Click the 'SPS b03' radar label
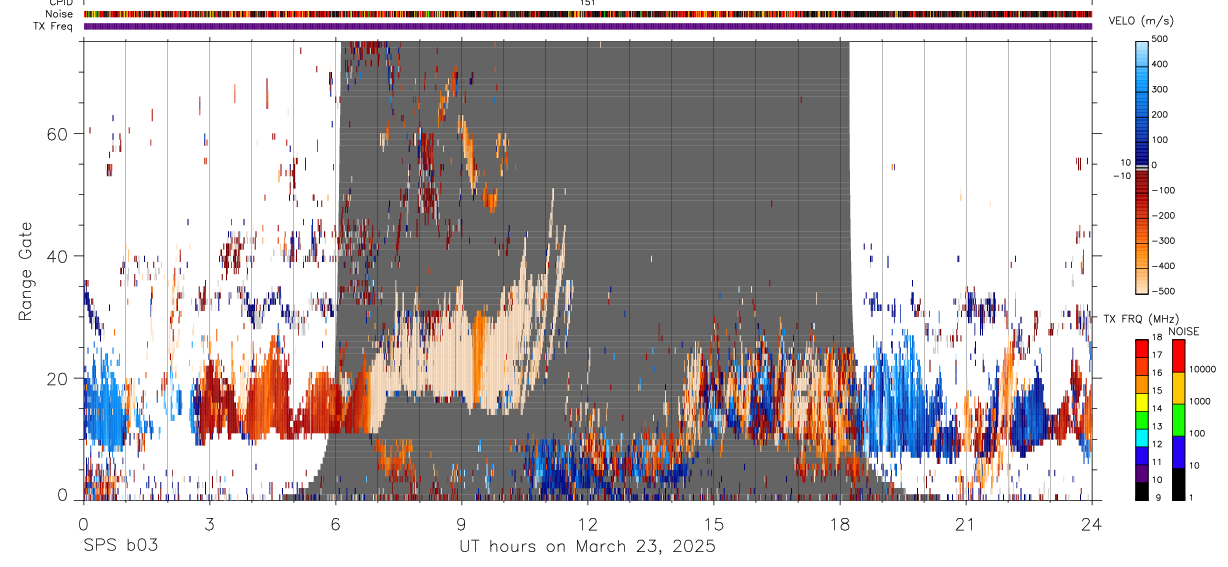The width and height of the screenshot is (1228, 567). click(x=120, y=546)
